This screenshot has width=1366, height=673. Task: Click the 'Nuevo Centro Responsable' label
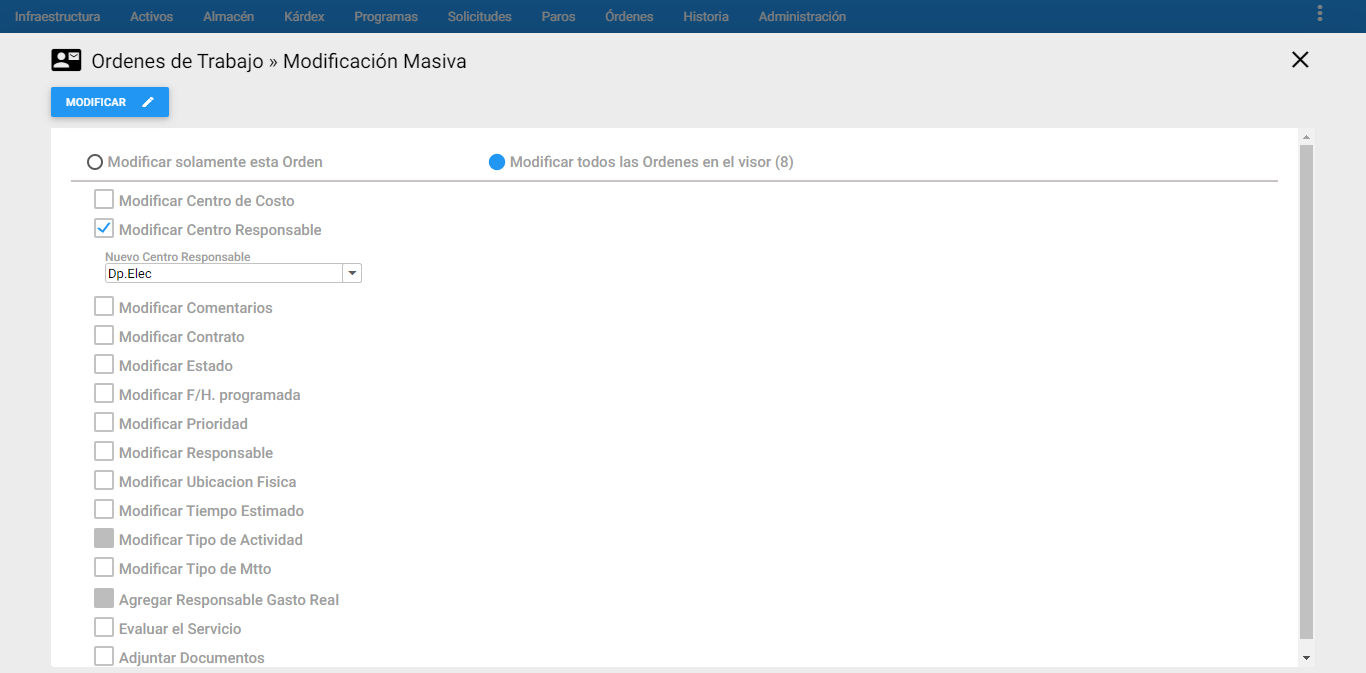[178, 257]
